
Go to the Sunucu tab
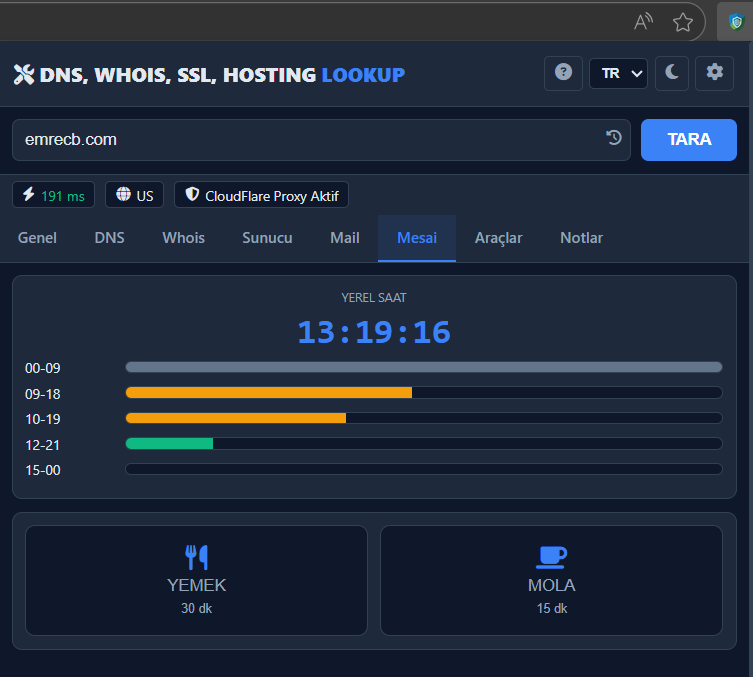coord(267,238)
